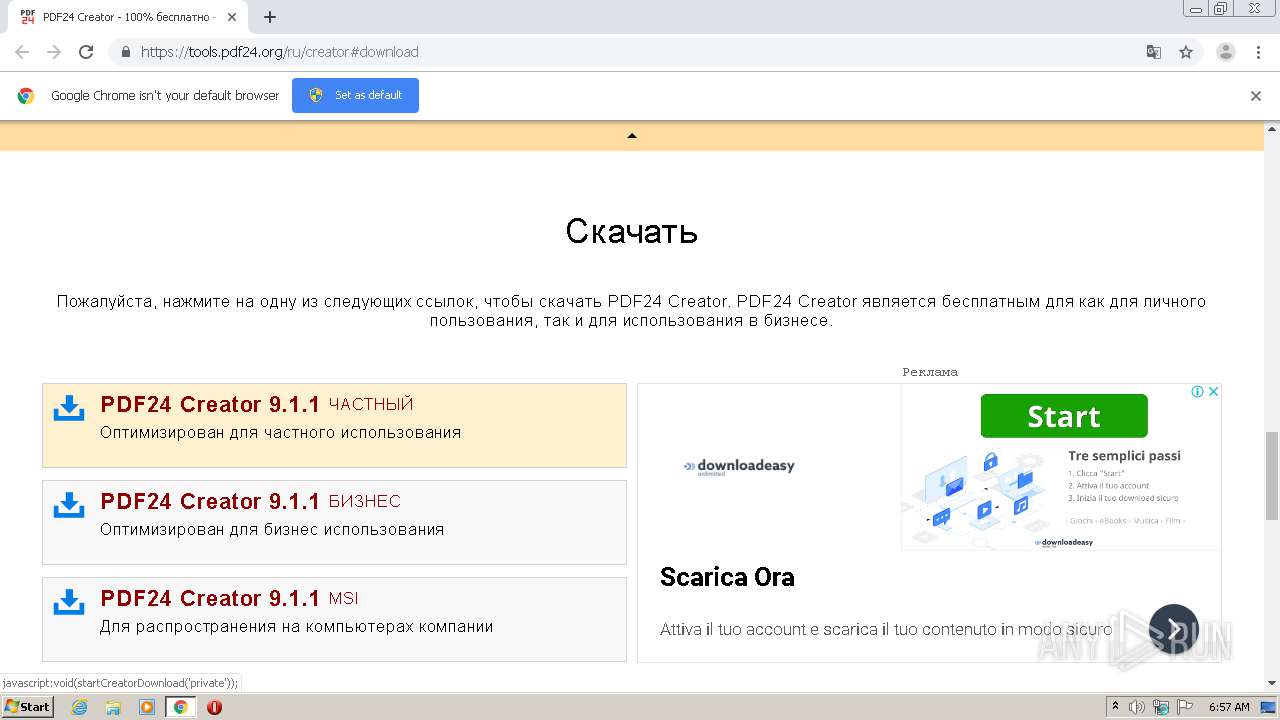
Task: Open File Explorer folder in taskbar
Action: [x=113, y=707]
